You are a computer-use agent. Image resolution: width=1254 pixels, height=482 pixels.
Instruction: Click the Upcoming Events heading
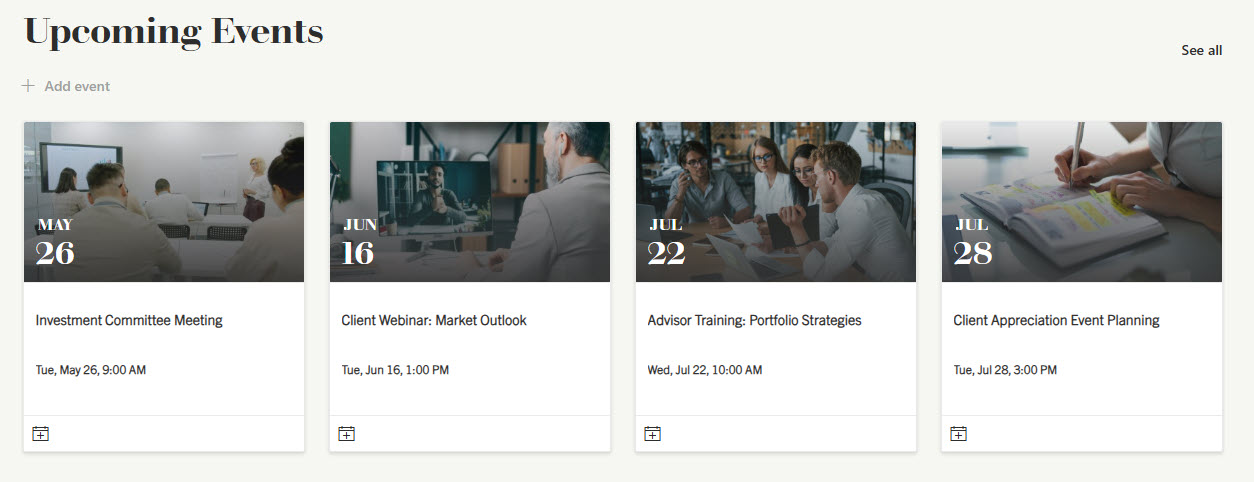(174, 32)
